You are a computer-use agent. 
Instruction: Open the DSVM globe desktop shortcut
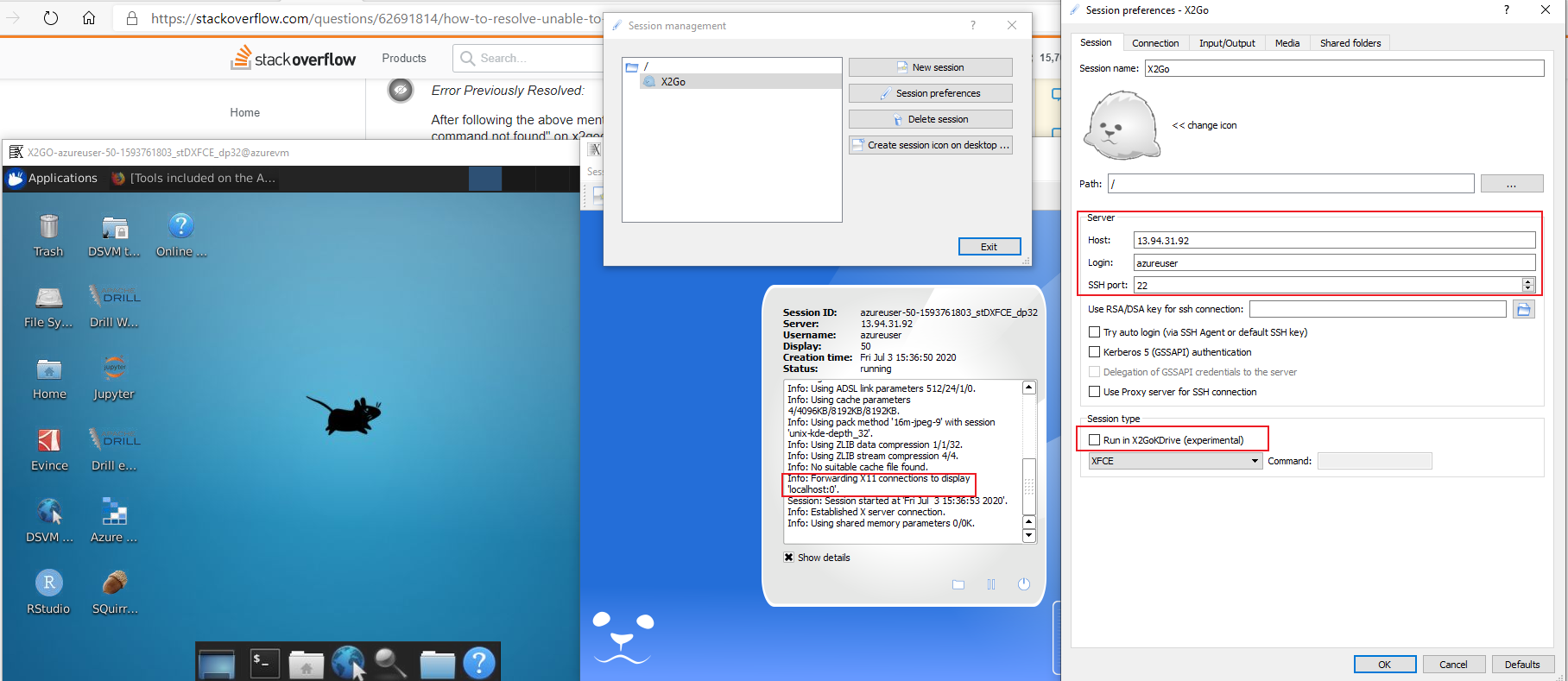(x=49, y=521)
